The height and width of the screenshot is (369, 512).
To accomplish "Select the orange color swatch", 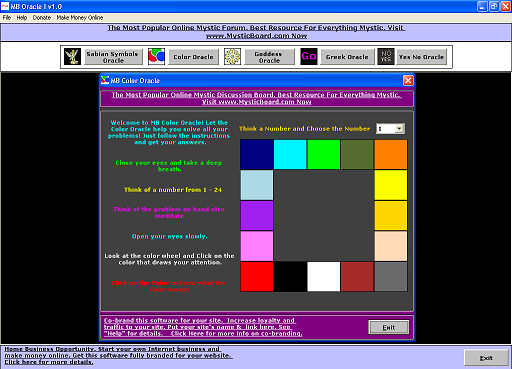I will click(391, 154).
